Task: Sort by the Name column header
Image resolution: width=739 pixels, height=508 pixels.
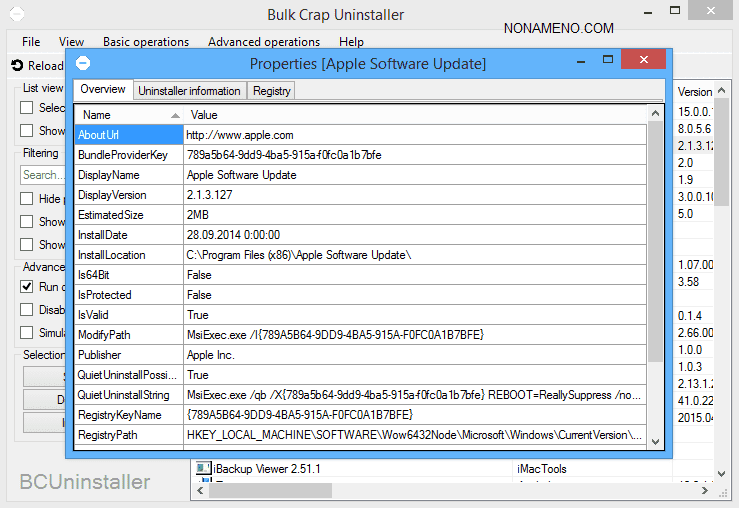Action: [127, 115]
